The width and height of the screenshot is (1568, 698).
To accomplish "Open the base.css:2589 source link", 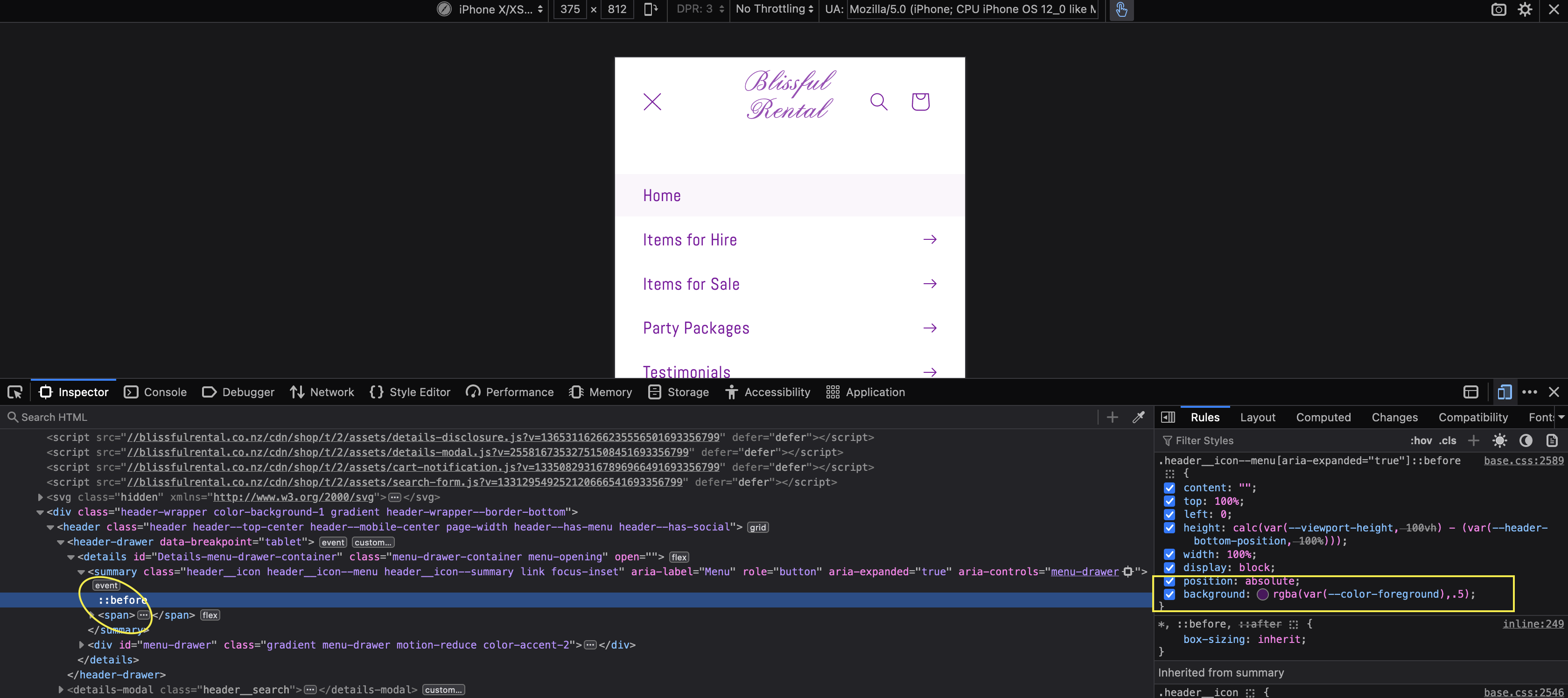I will coord(1523,461).
